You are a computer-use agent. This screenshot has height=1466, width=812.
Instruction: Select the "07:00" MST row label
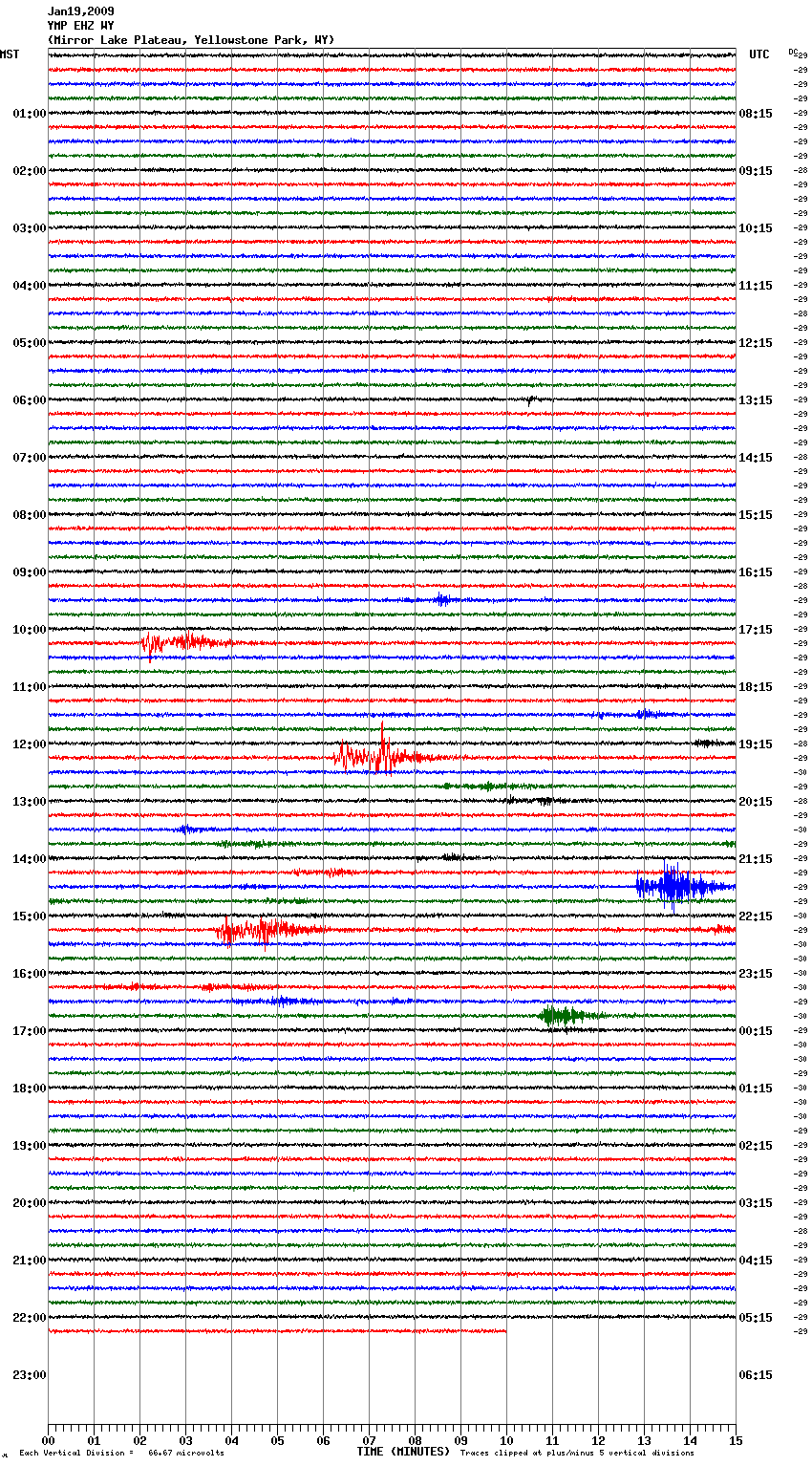pos(30,458)
